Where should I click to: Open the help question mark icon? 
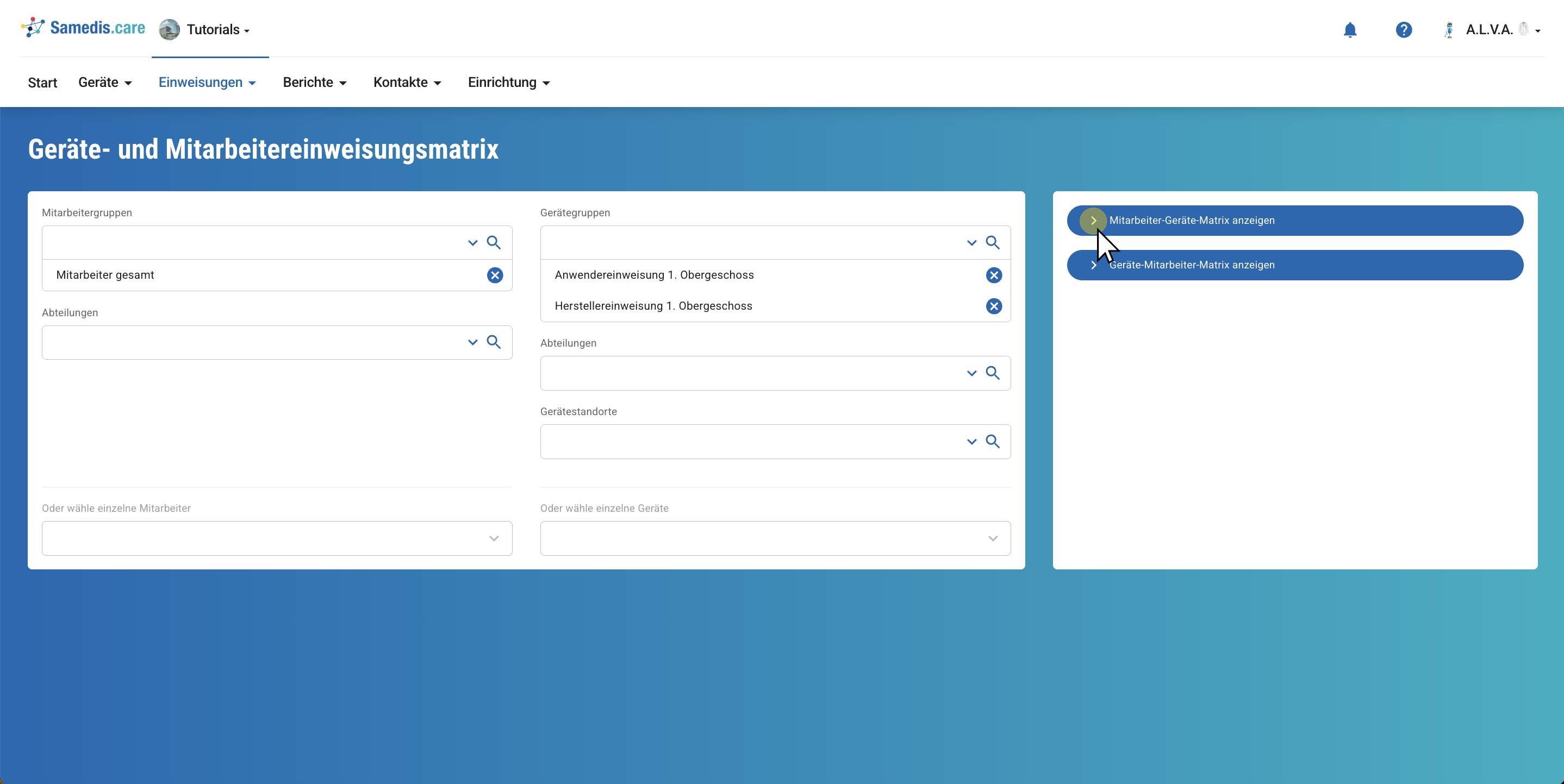(x=1403, y=30)
